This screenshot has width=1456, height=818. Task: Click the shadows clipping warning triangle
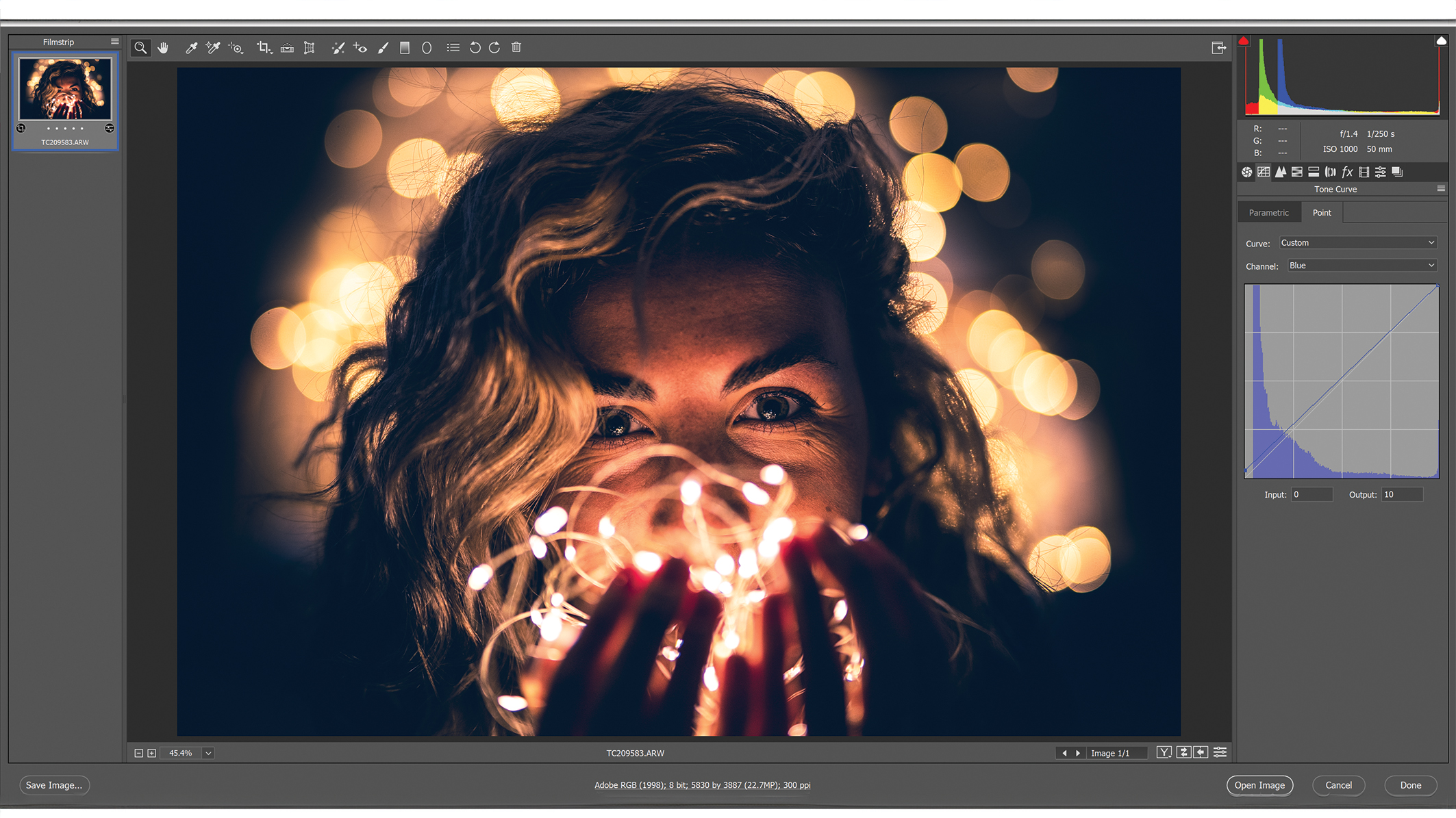(x=1244, y=40)
